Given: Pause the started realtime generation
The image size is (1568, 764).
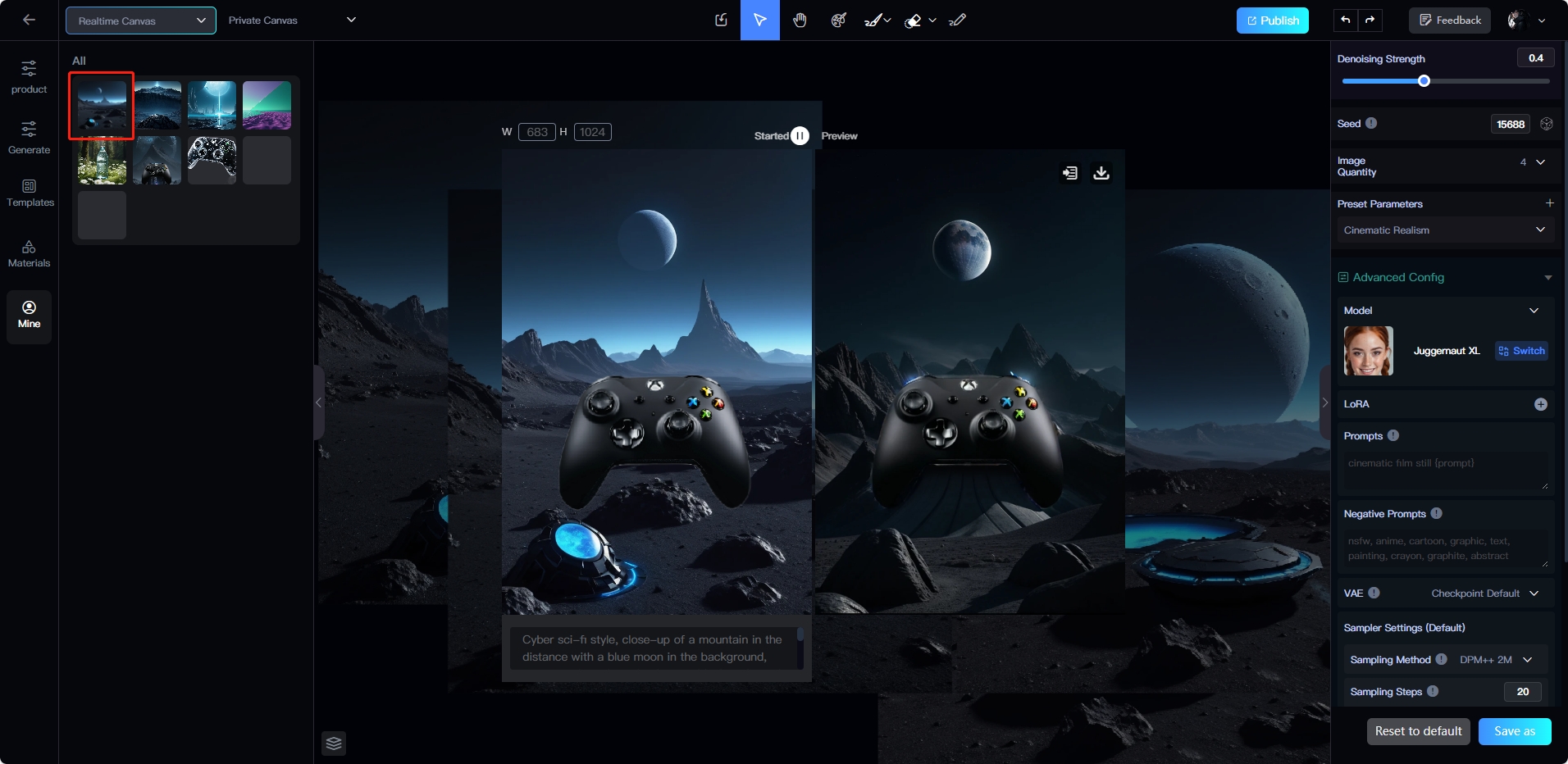Looking at the screenshot, I should point(800,136).
